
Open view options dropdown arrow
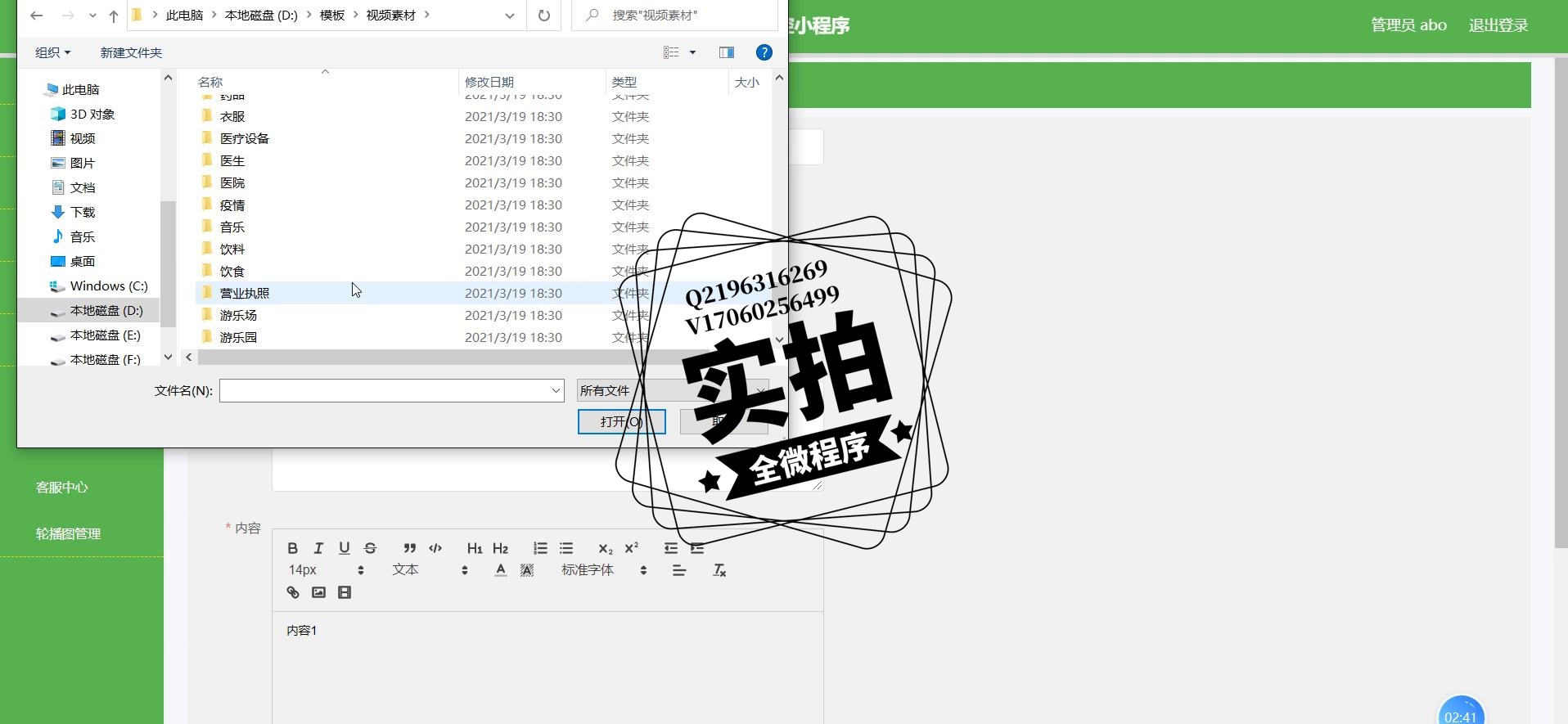[x=693, y=52]
